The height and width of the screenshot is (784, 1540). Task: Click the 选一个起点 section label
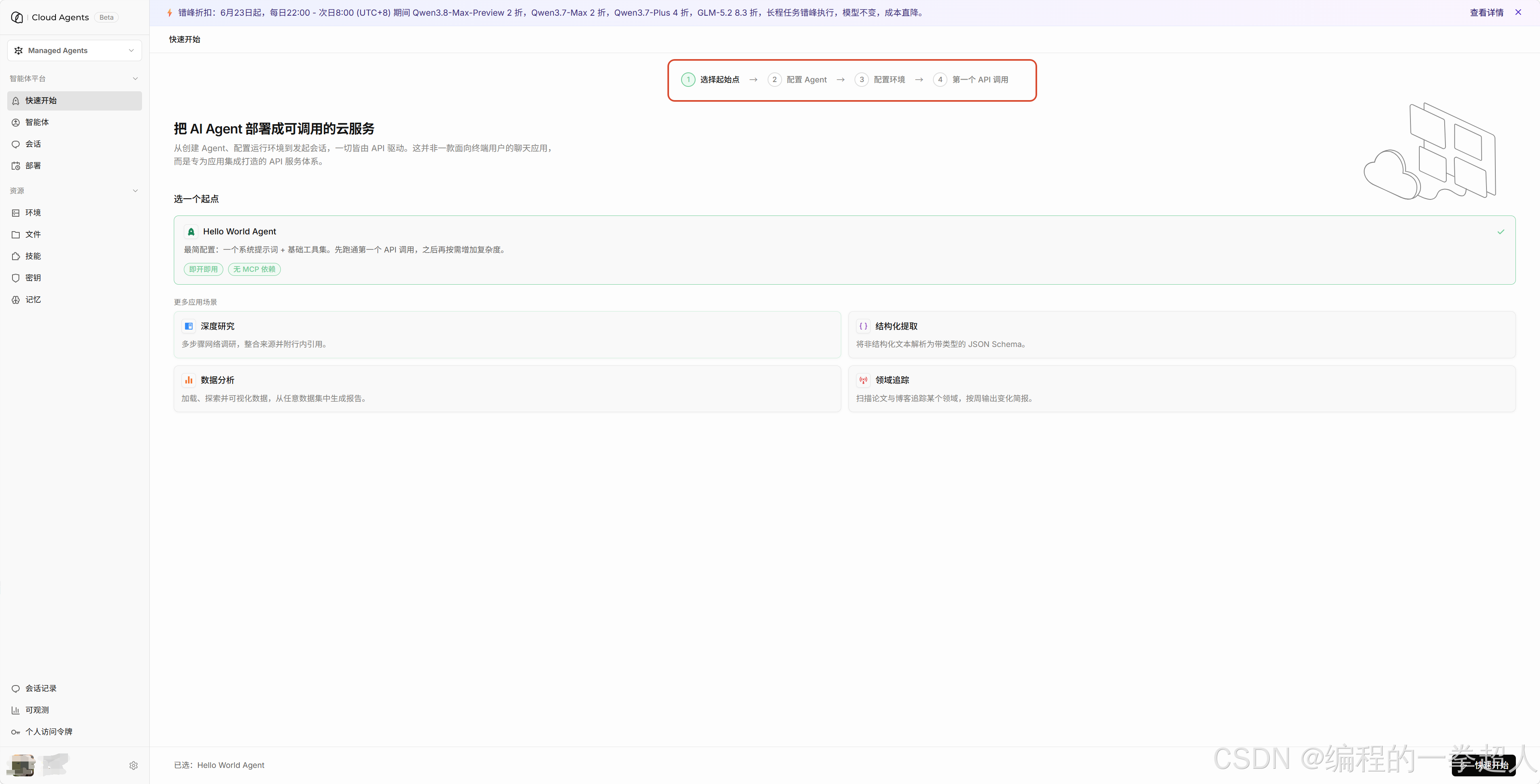(x=196, y=199)
